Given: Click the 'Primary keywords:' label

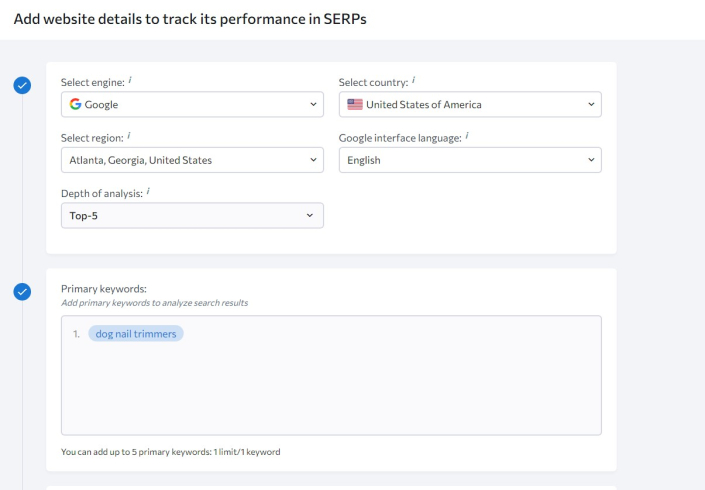Looking at the screenshot, I should pos(104,289).
